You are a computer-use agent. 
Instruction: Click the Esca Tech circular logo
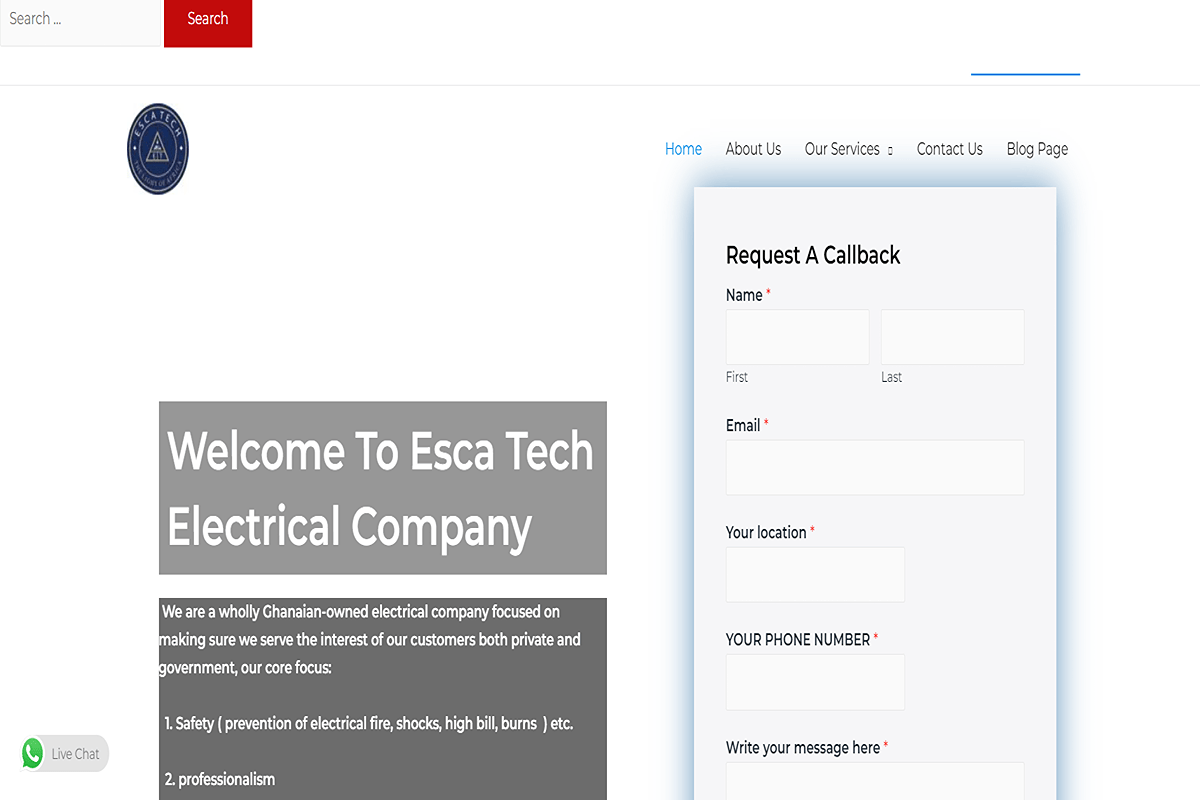[x=157, y=148]
